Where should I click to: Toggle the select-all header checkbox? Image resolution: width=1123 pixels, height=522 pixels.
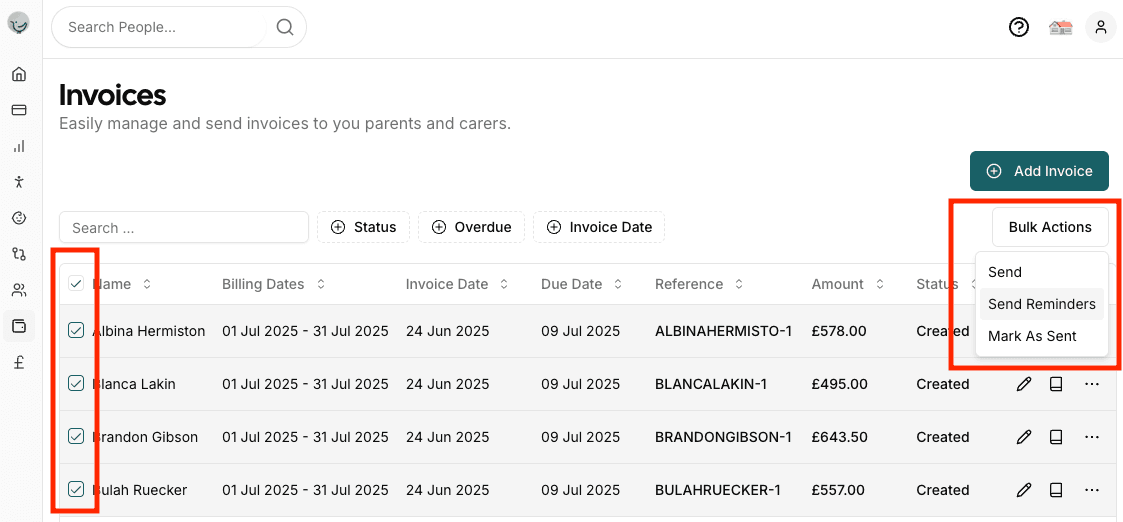[76, 284]
